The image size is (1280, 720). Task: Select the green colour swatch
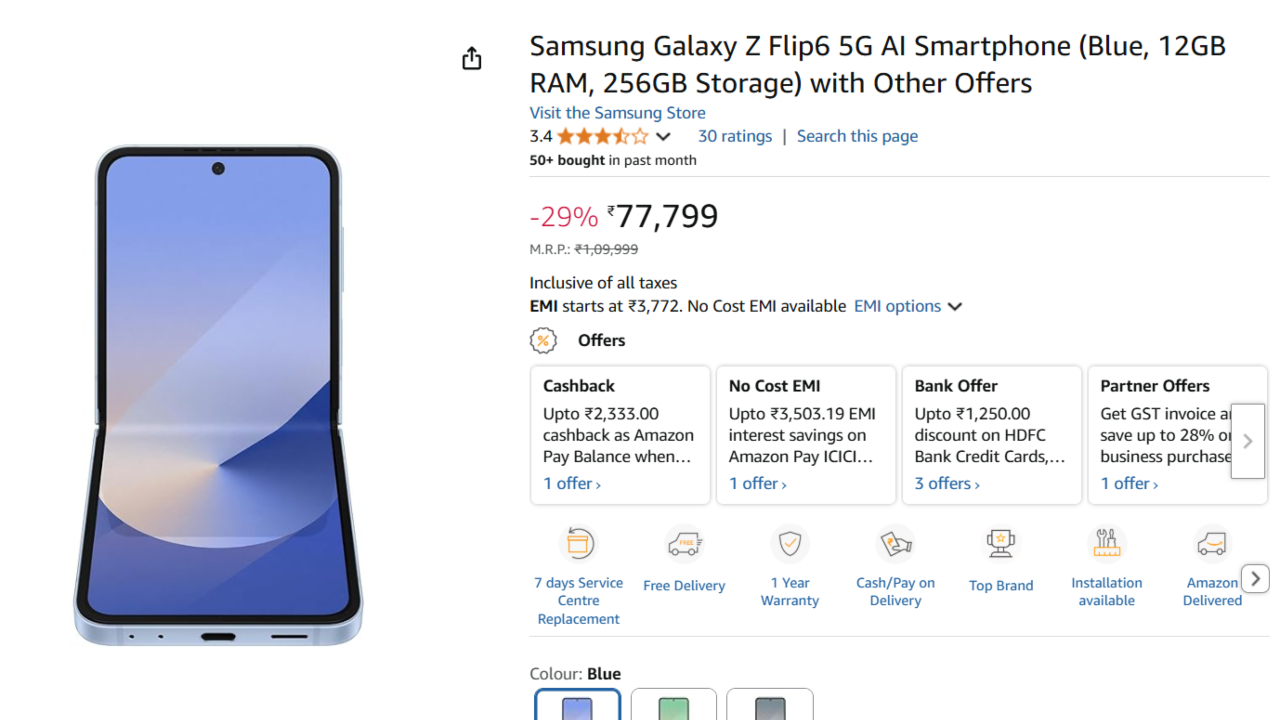pyautogui.click(x=674, y=705)
